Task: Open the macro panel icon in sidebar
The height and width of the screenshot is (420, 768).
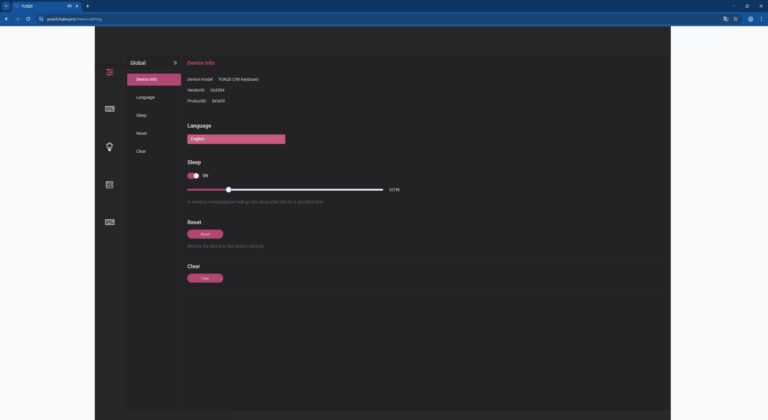Action: (x=110, y=185)
